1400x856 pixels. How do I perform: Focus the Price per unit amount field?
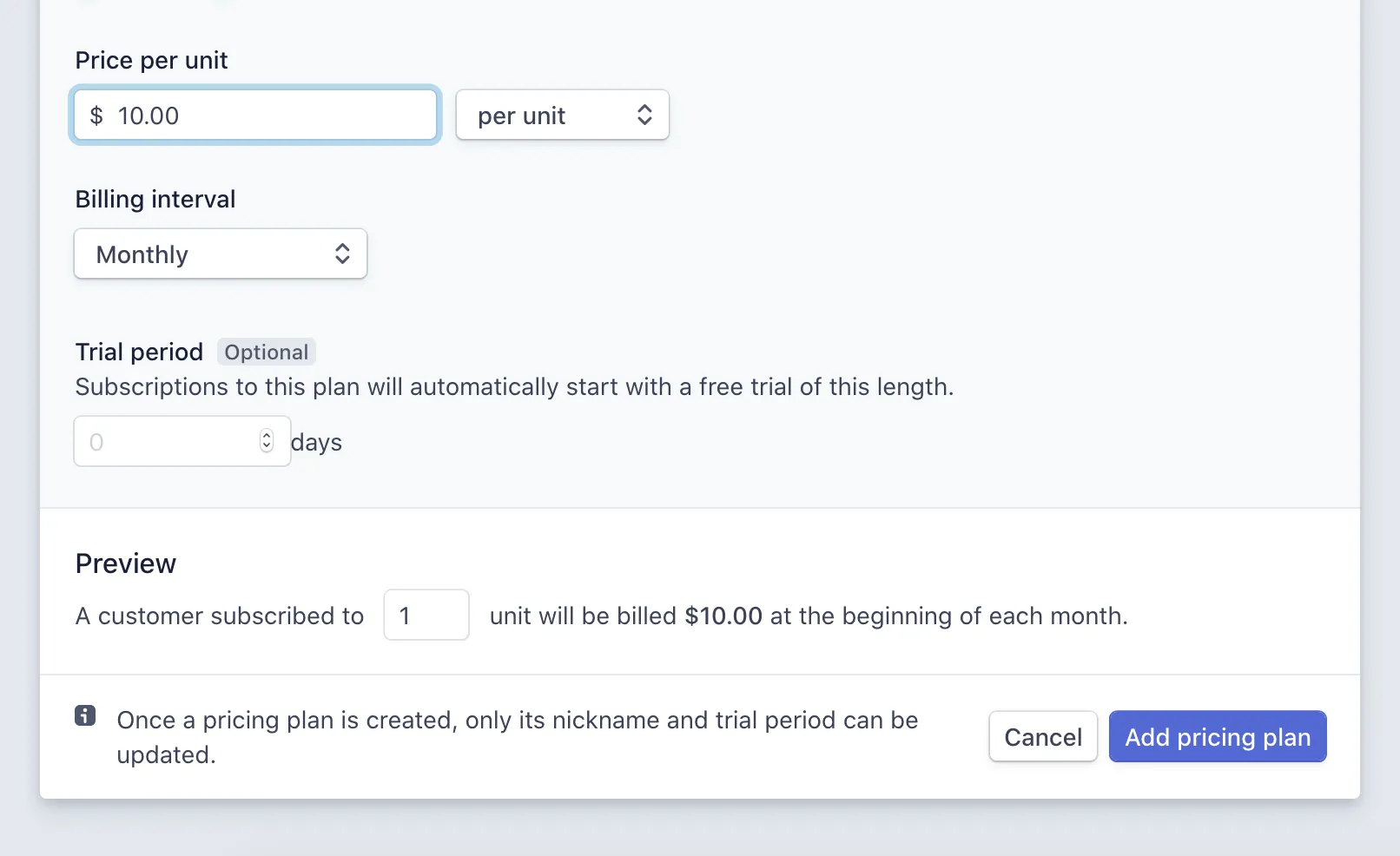click(255, 115)
